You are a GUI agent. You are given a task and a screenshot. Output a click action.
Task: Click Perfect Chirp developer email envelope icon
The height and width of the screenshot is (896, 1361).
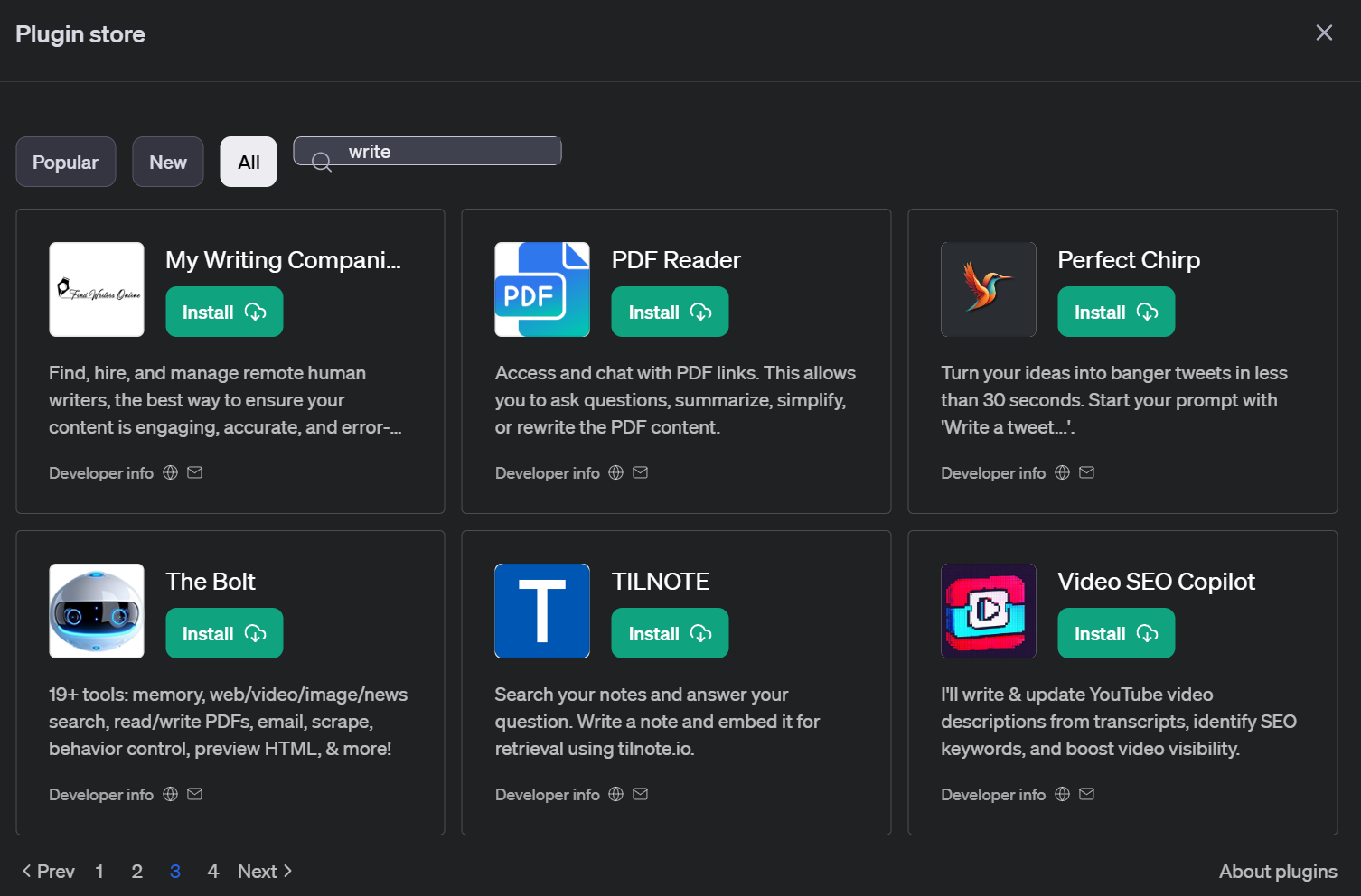point(1086,472)
